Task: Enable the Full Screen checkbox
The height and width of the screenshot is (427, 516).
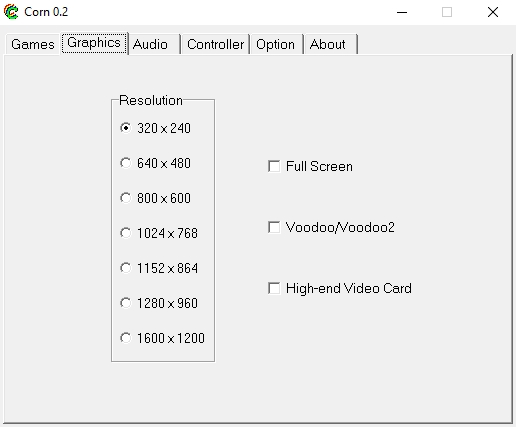Action: coord(310,166)
